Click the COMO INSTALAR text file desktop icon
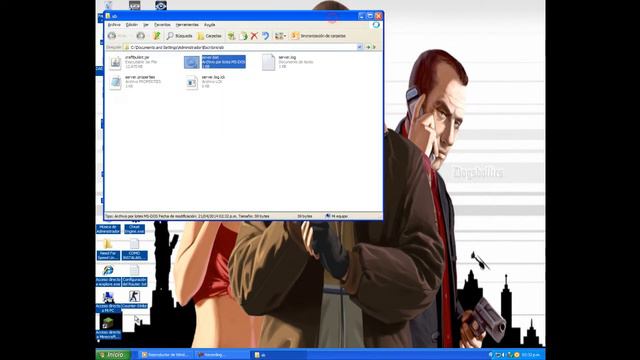Screen dimensions: 640x360 pos(134,244)
